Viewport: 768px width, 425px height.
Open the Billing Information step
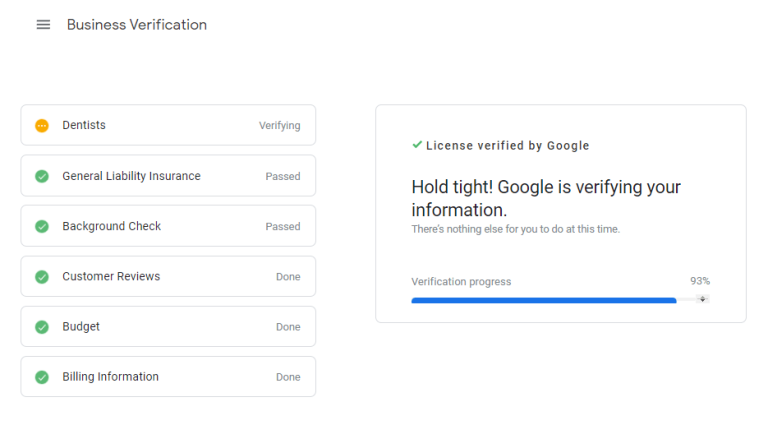pos(168,377)
